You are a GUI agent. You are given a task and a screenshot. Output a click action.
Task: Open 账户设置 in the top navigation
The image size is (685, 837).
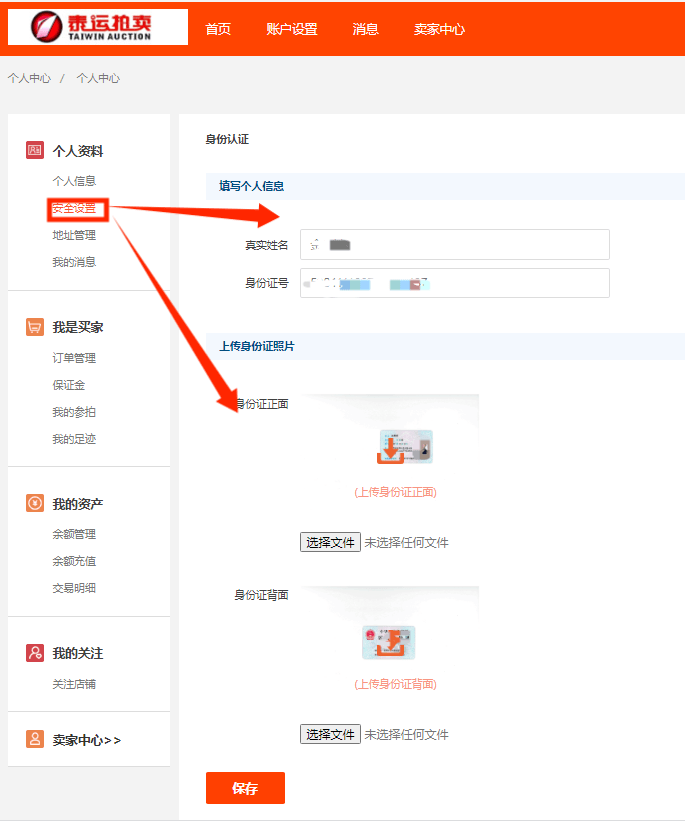tap(292, 29)
